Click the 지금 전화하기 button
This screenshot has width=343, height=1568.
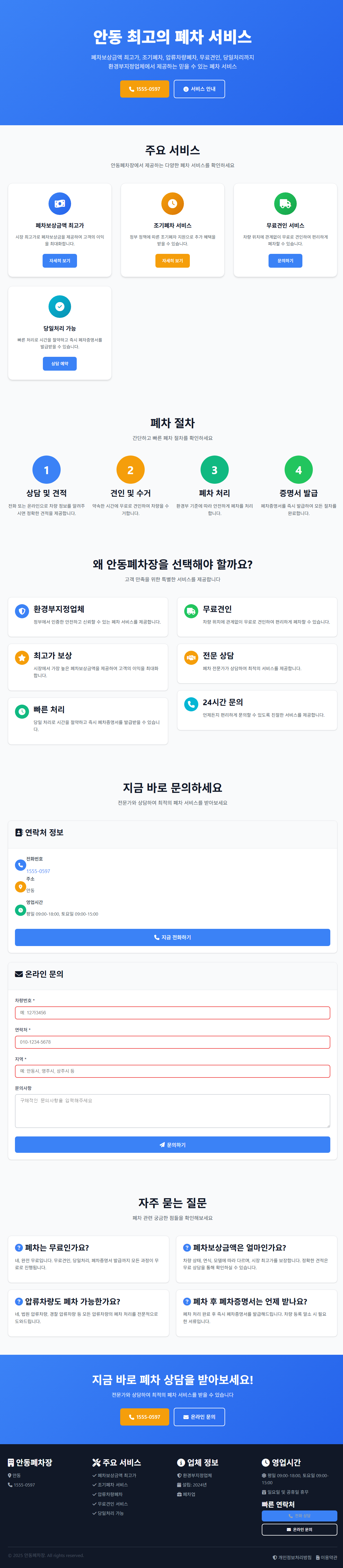[171, 937]
